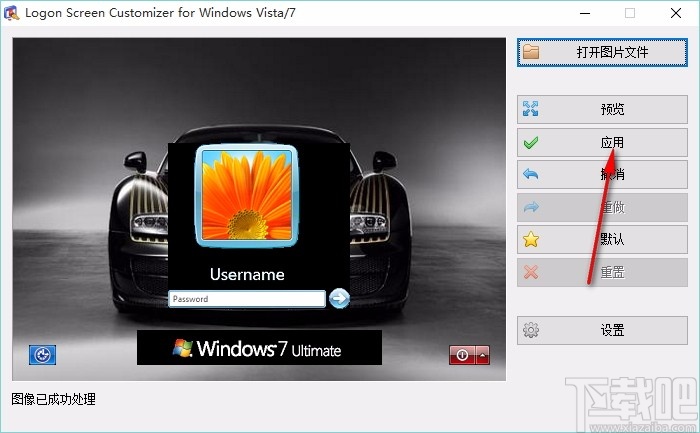Screen dimensions: 700x433
Task: Click the red power button in preview
Action: (462, 355)
